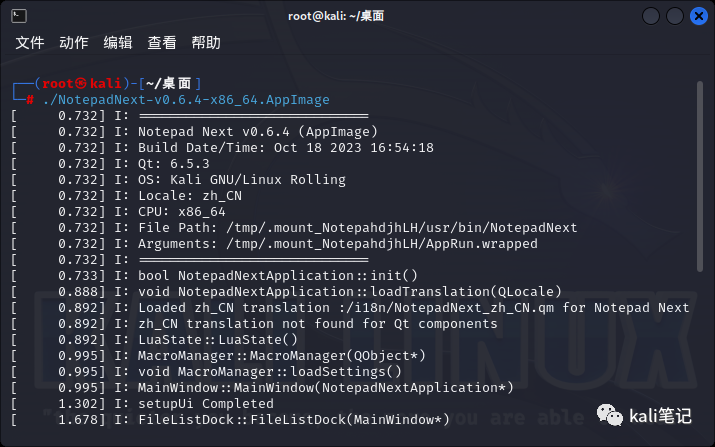This screenshot has width=715, height=447.
Task: Click the WeChat logo watermark icon
Action: 610,415
